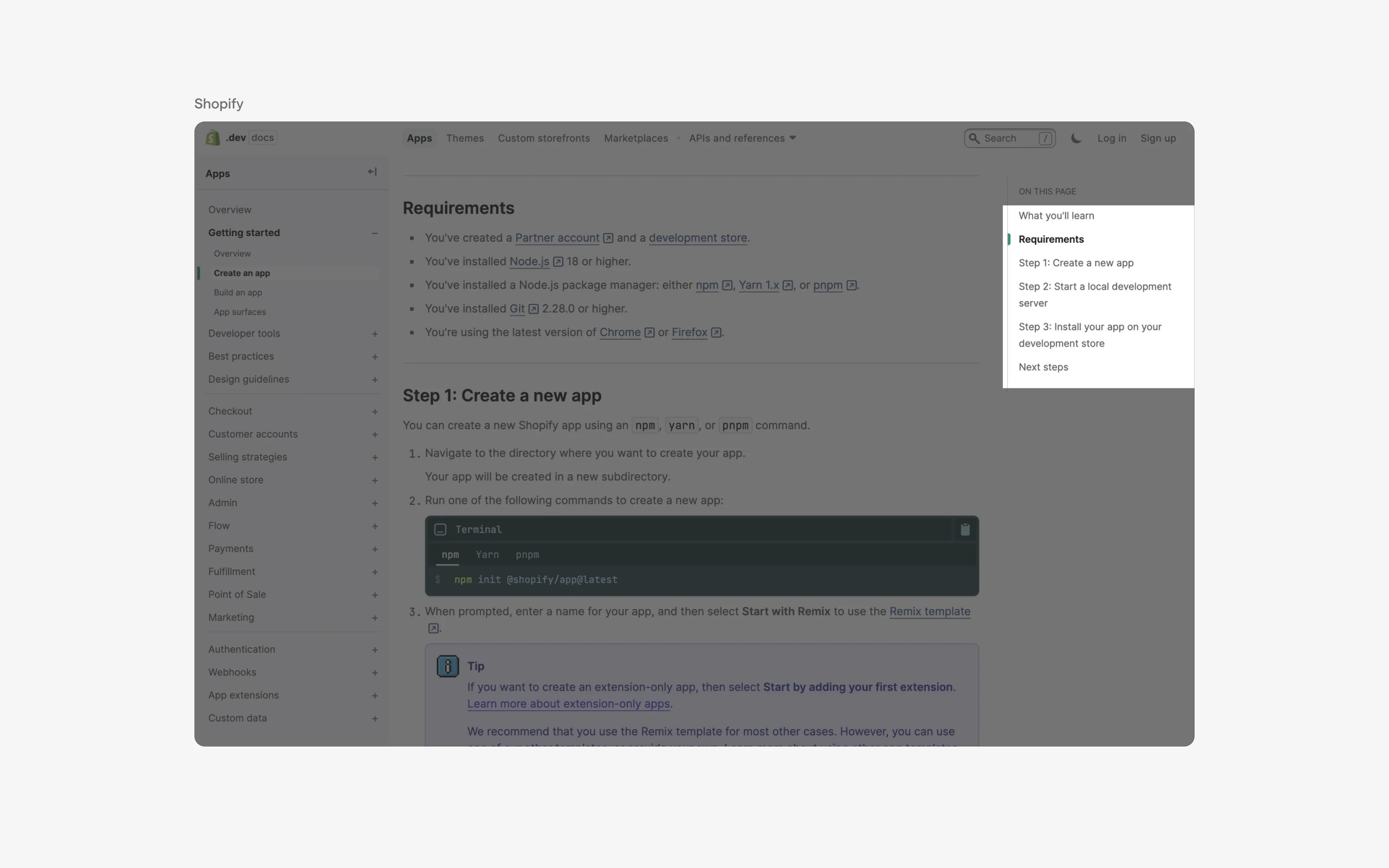
Task: Click the search magnifier icon
Action: click(x=974, y=138)
